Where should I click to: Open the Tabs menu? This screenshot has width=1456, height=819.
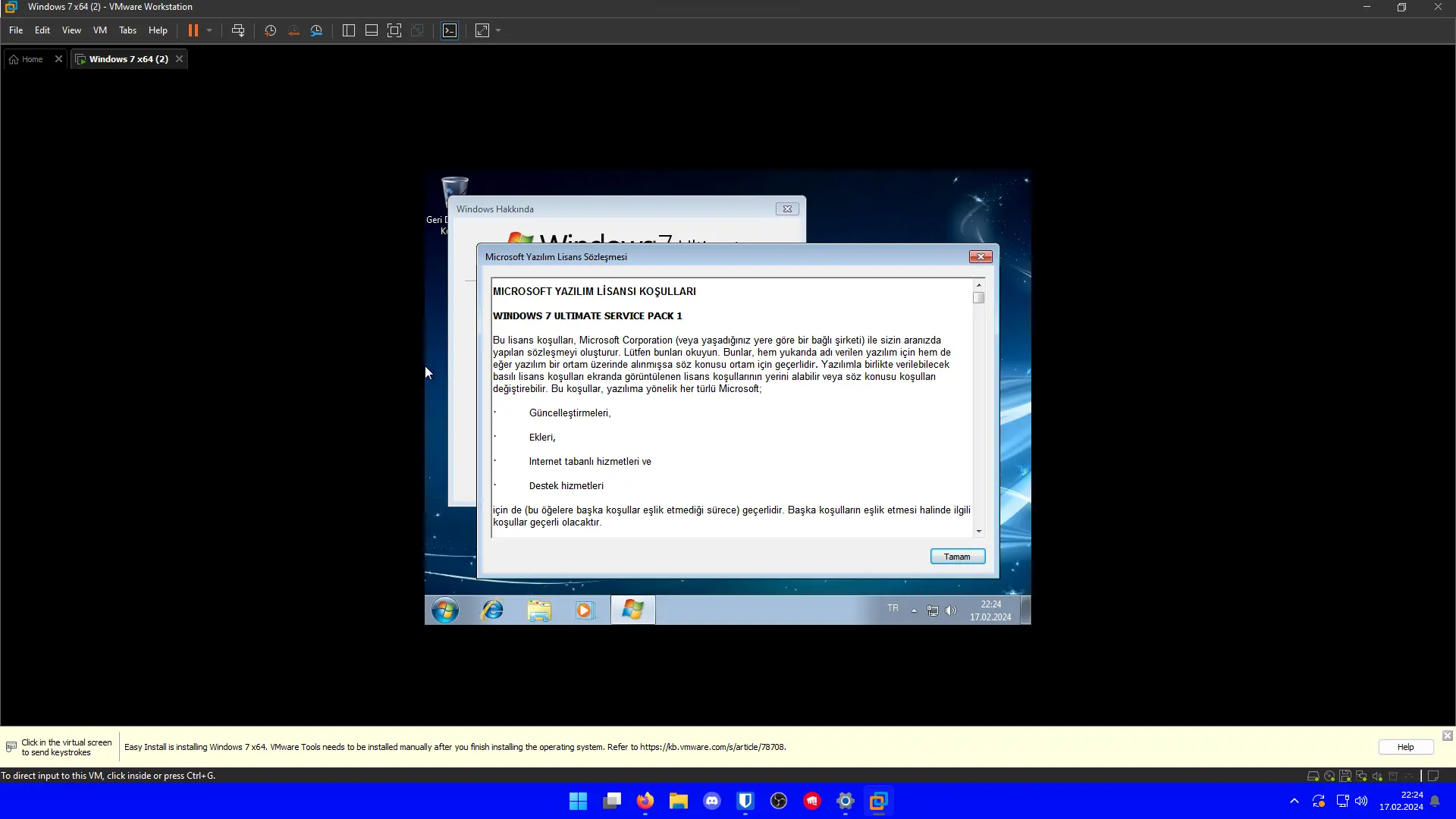[127, 30]
